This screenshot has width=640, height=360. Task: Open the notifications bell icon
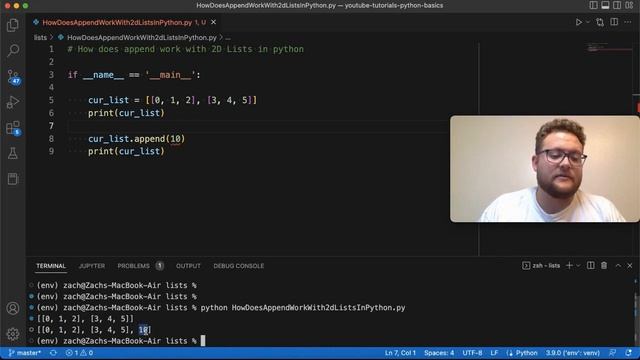click(x=629, y=353)
